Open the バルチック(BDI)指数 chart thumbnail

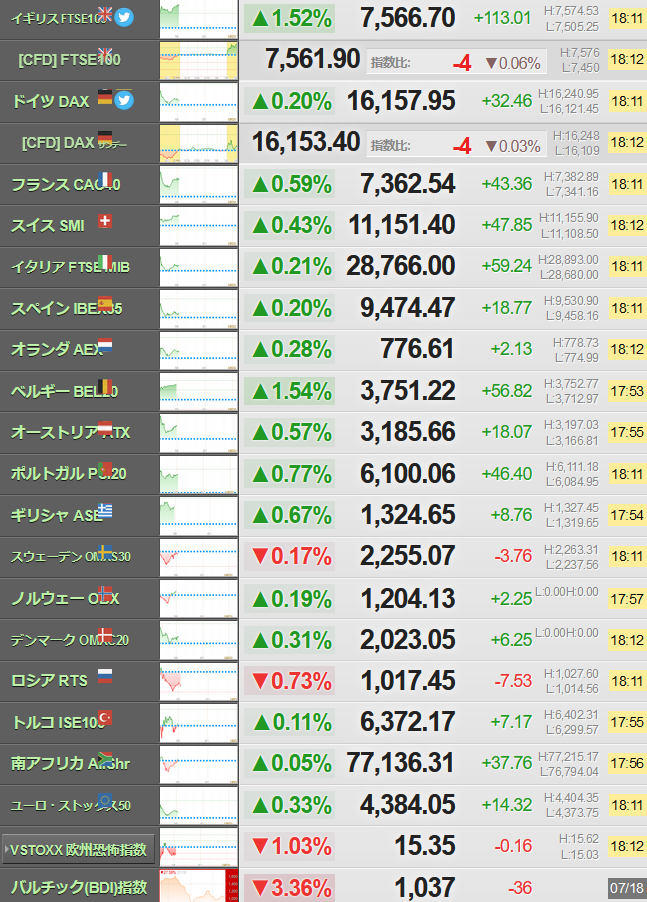pos(198,886)
